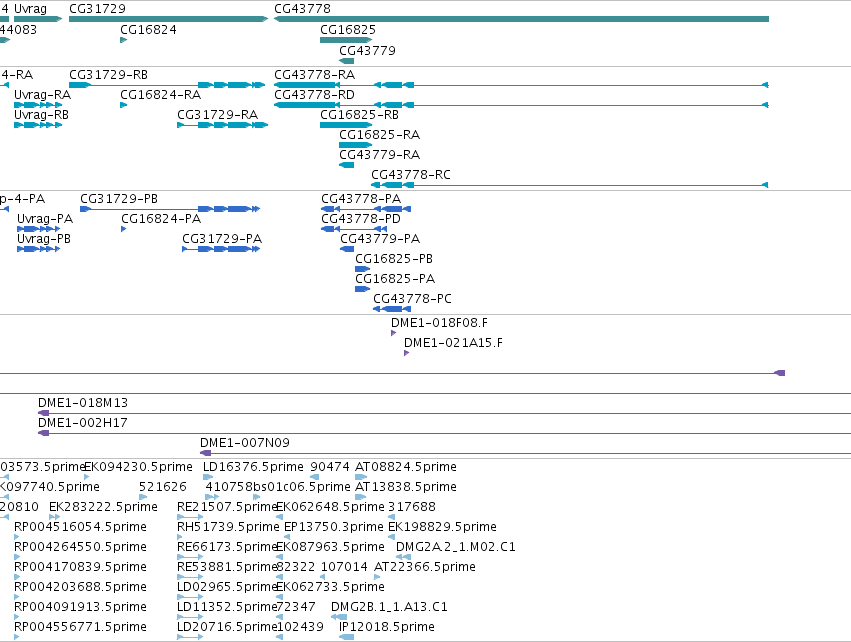Select BAC clone DME1-007N09
Viewport: 851px width, 642px height.
(x=525, y=453)
